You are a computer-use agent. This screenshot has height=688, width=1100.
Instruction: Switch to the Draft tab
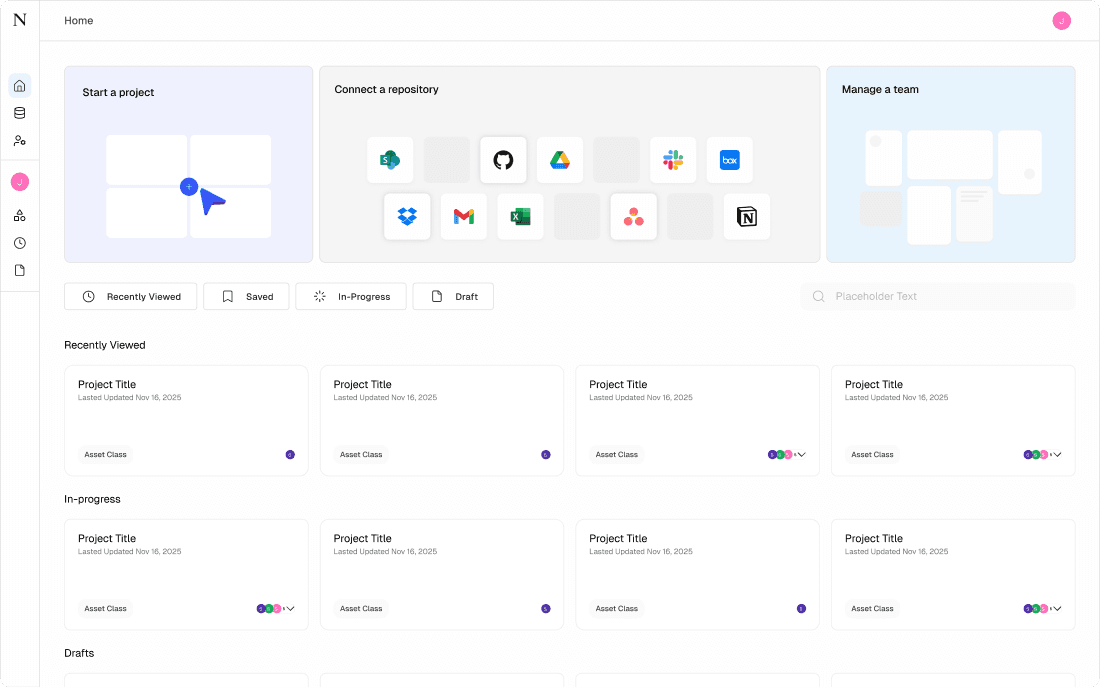click(453, 296)
